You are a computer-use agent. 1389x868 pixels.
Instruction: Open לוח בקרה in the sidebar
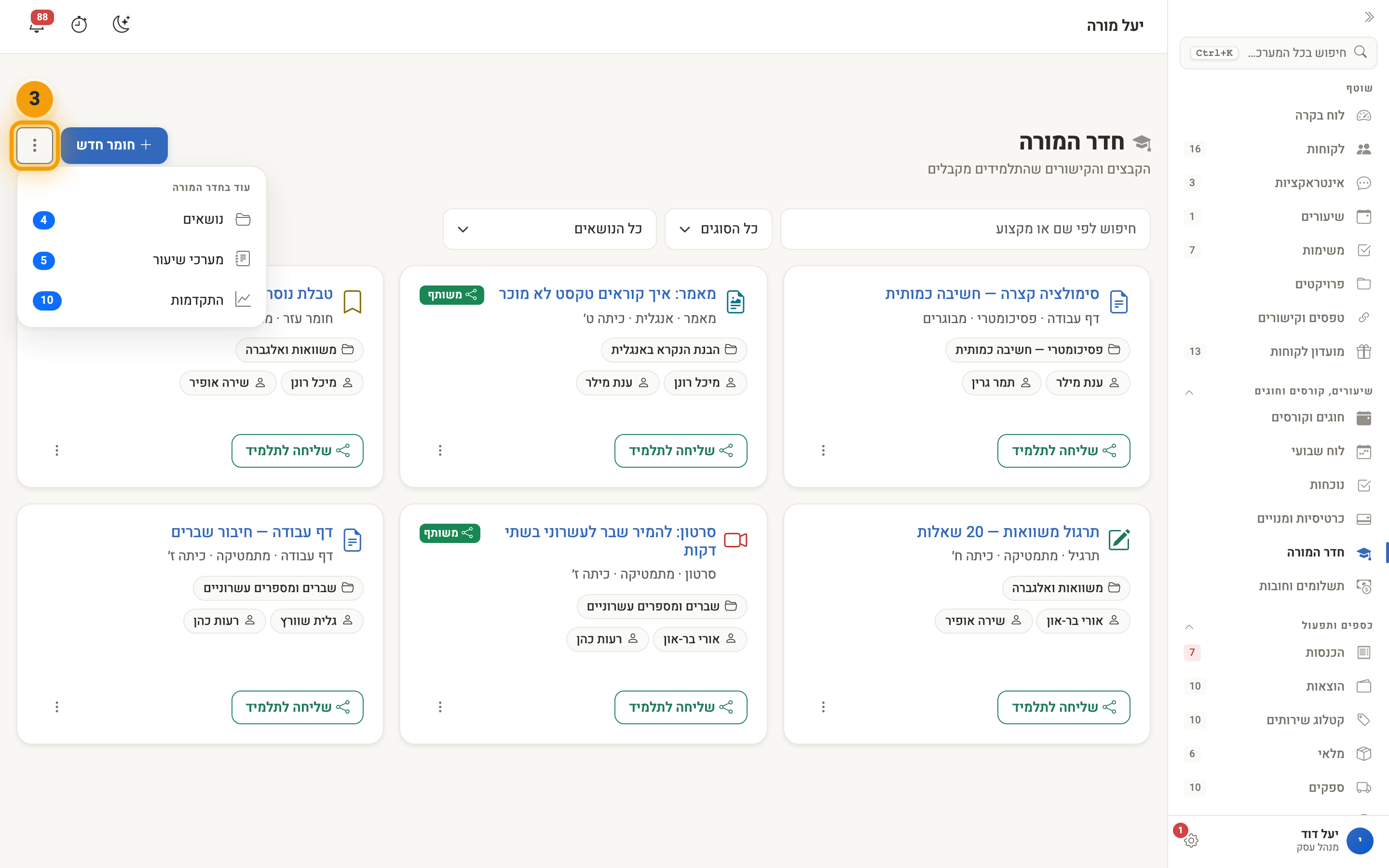pyautogui.click(x=1278, y=115)
